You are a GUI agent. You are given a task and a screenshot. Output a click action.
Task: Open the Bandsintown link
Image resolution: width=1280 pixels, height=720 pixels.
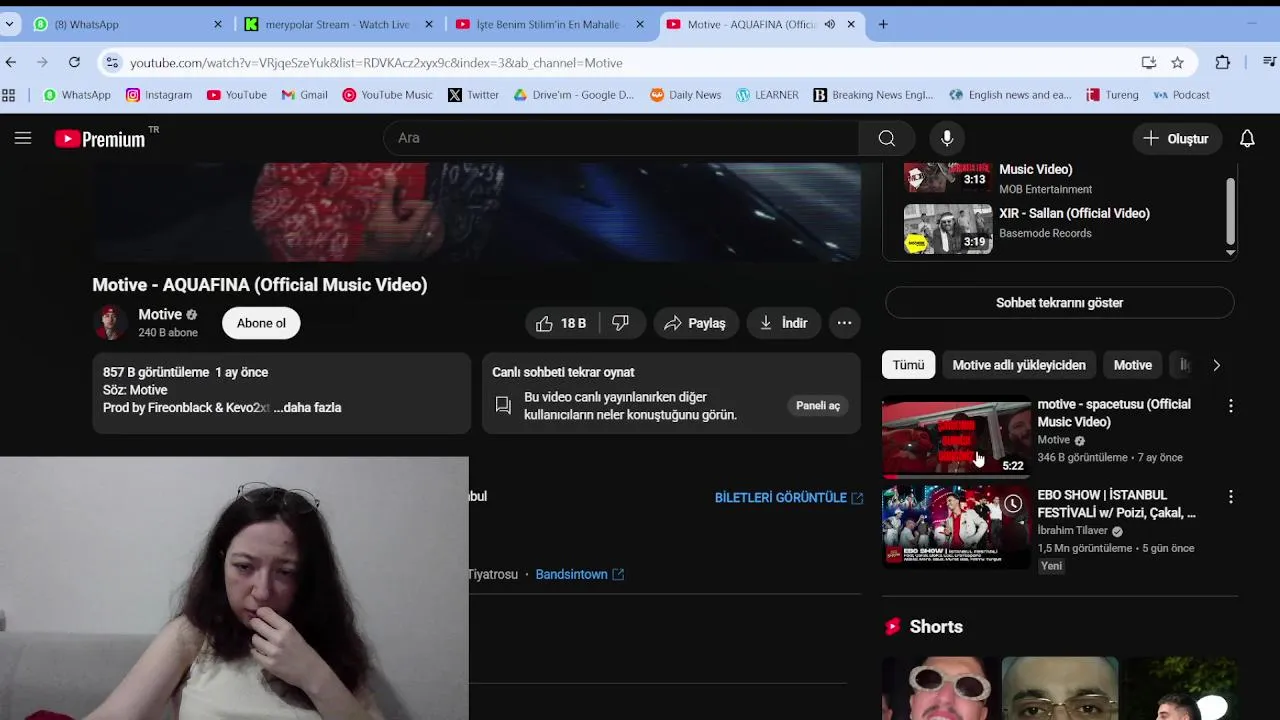579,574
